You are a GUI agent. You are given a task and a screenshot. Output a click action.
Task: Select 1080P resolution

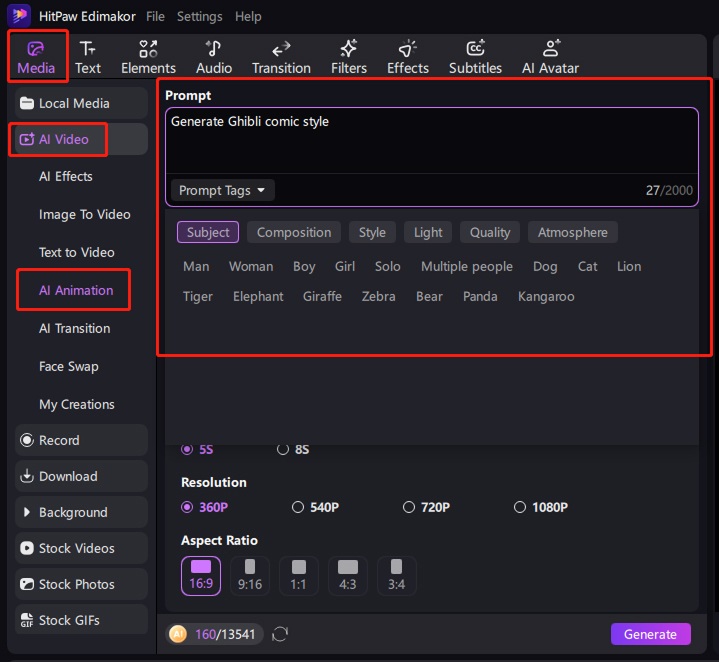[541, 507]
